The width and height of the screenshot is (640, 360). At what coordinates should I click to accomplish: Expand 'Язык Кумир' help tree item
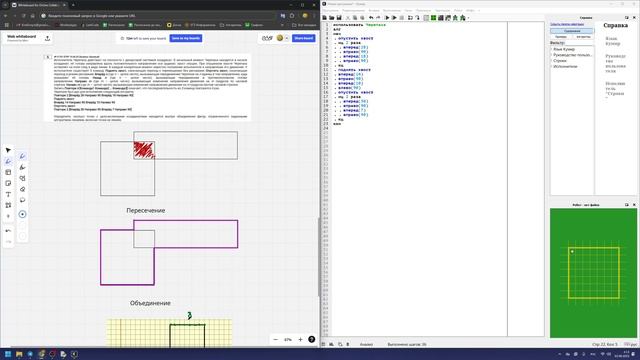[x=551, y=49]
